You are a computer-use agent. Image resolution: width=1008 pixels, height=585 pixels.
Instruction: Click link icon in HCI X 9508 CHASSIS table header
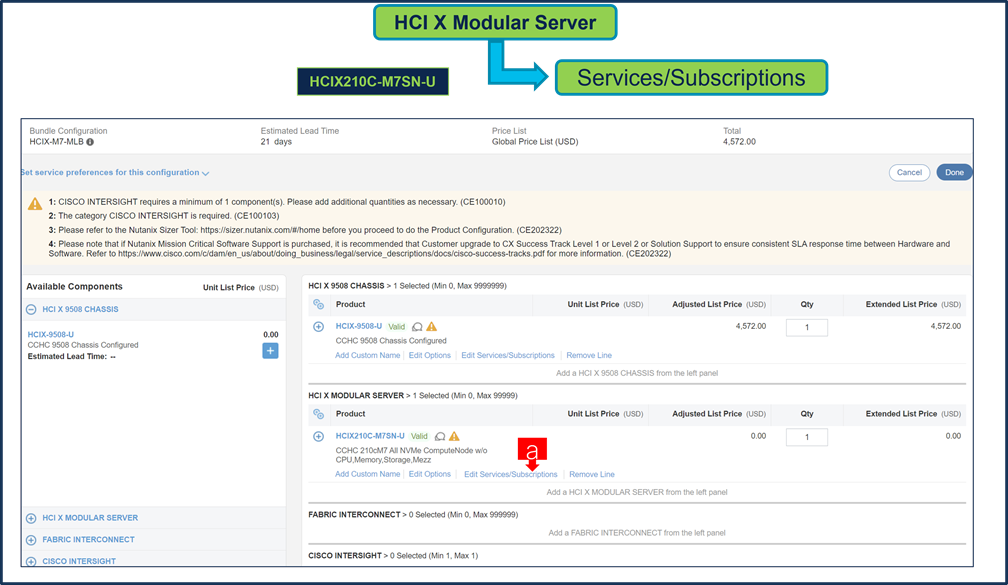pyautogui.click(x=318, y=304)
